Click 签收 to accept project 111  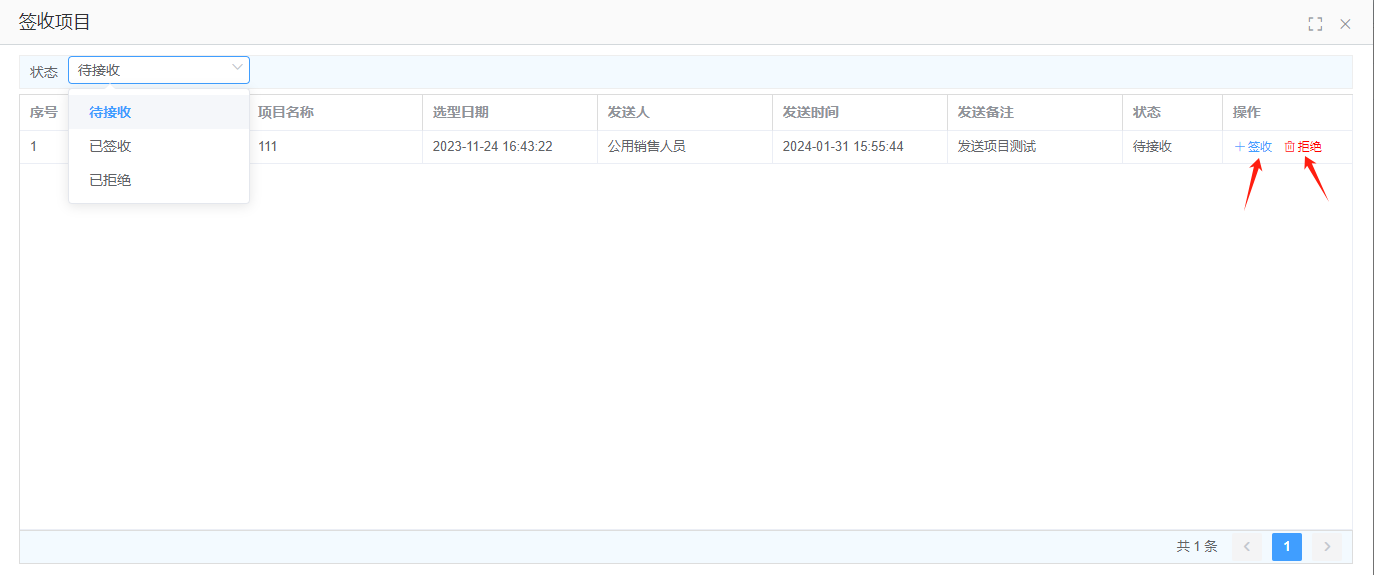(x=1254, y=146)
